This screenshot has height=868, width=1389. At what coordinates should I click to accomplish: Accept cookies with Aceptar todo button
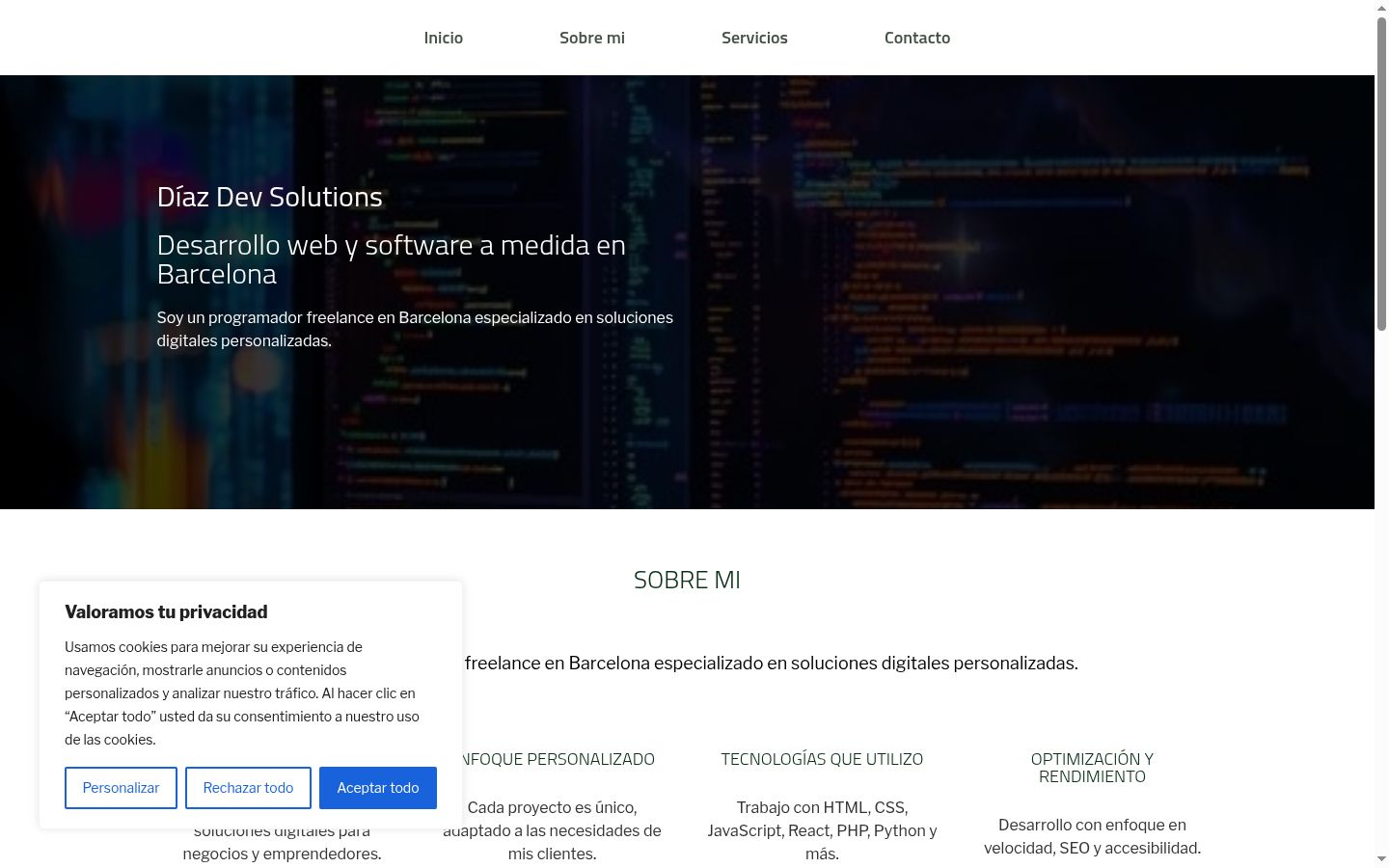click(378, 788)
